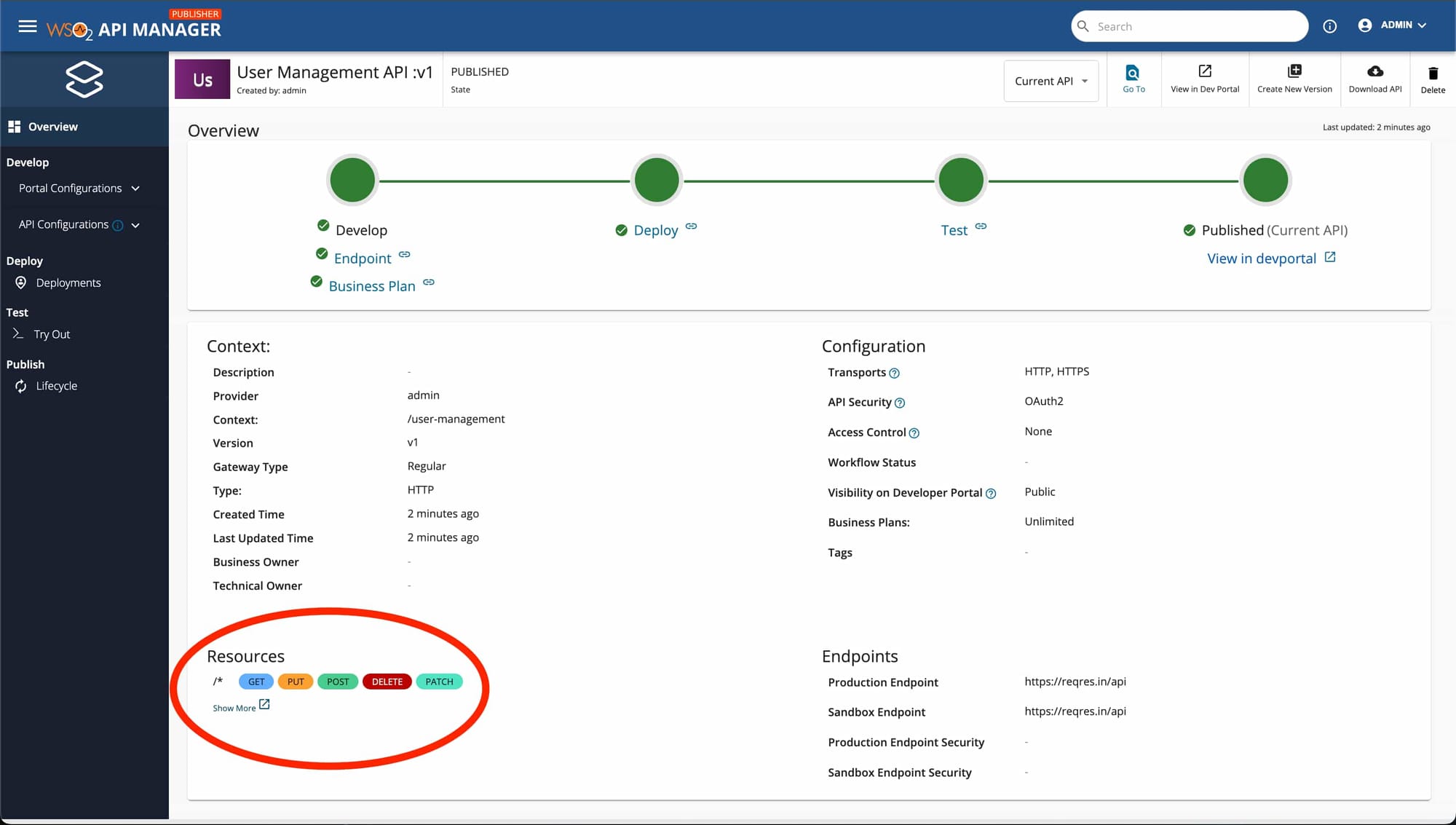Click the search magnifier icon

(1083, 26)
